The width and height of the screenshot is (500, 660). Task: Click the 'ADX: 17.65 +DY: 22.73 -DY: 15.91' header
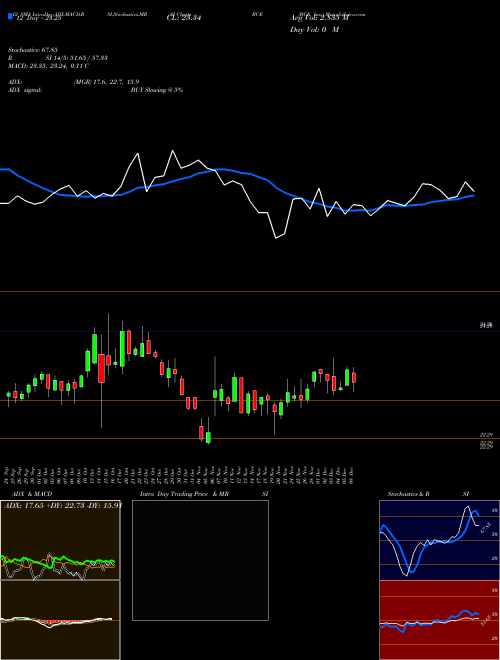(x=63, y=505)
